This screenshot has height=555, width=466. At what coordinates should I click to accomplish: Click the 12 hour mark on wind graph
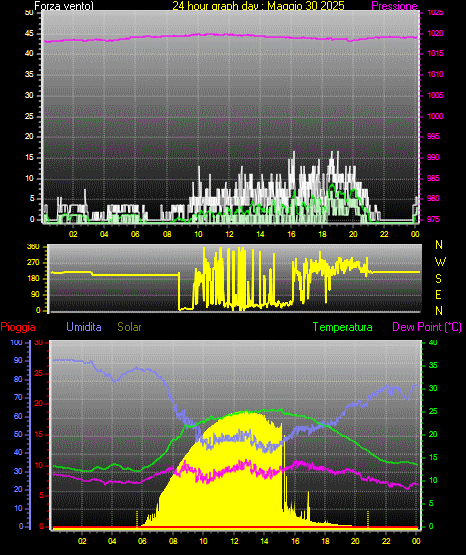click(x=229, y=234)
